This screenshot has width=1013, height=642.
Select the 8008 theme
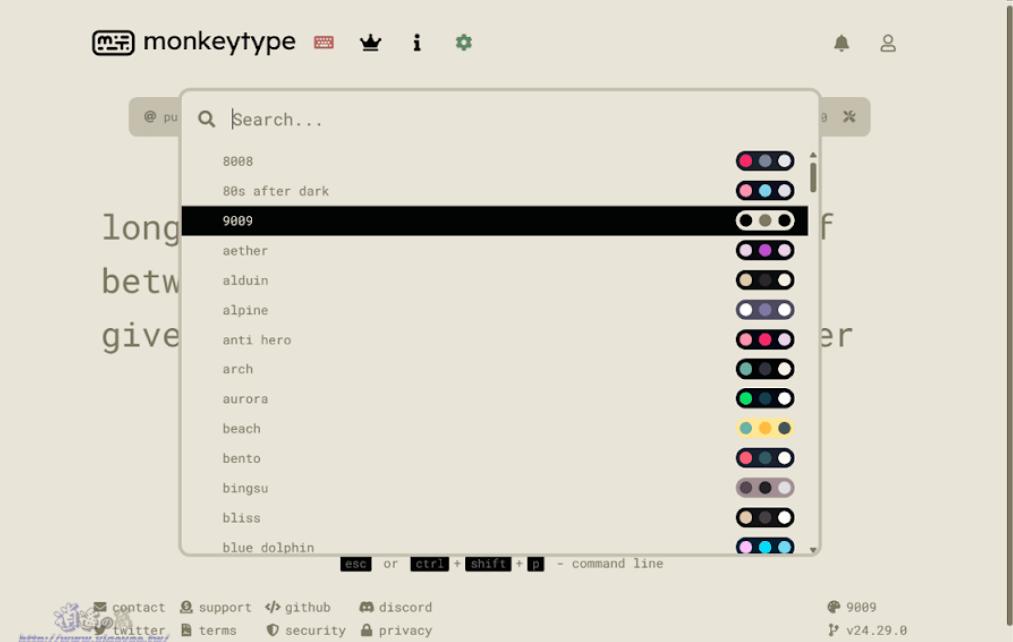point(238,161)
